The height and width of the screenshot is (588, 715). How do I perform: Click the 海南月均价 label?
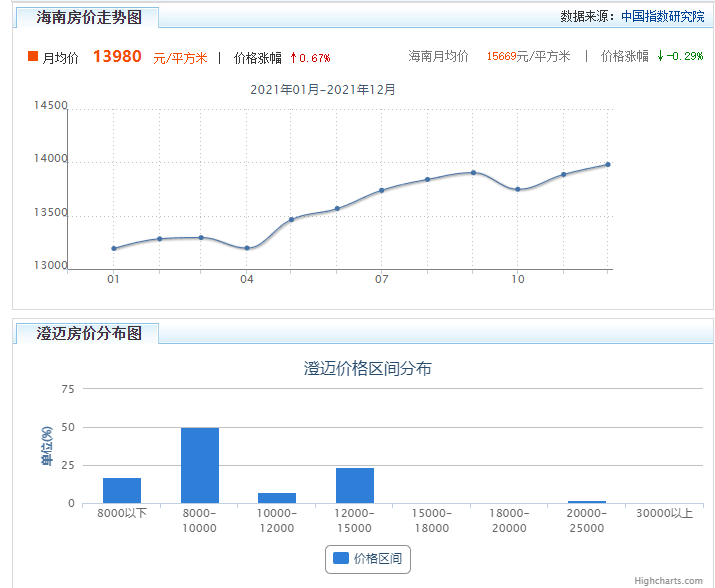pos(438,56)
